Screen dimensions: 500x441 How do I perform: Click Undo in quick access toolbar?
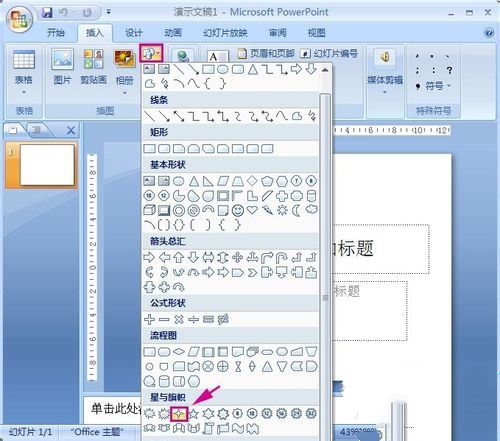pyautogui.click(x=63, y=13)
